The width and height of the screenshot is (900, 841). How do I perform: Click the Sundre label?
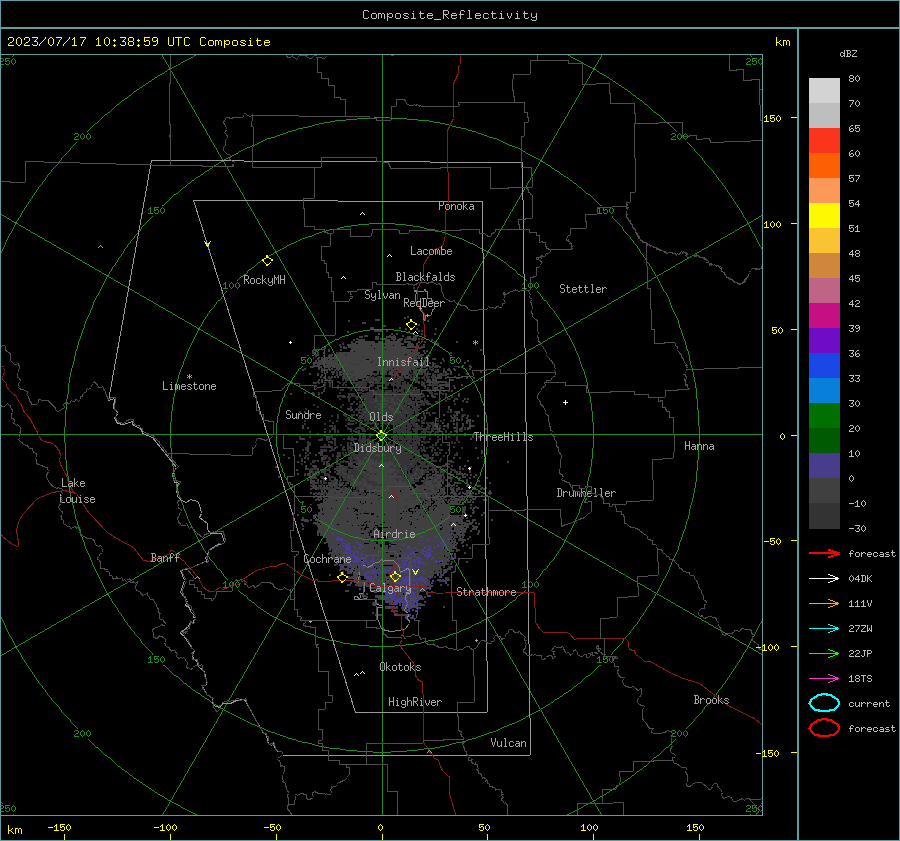pyautogui.click(x=303, y=414)
